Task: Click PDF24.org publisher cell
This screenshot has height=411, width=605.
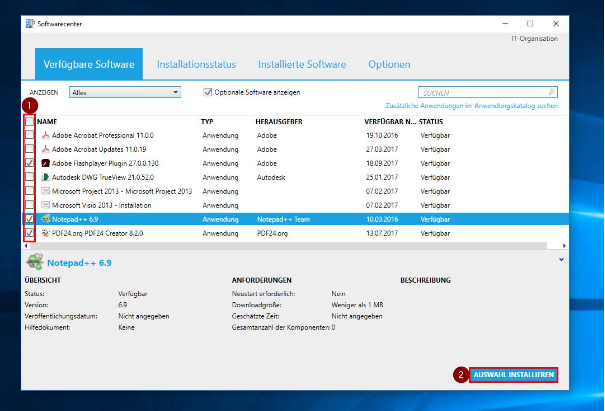Action: coord(272,233)
